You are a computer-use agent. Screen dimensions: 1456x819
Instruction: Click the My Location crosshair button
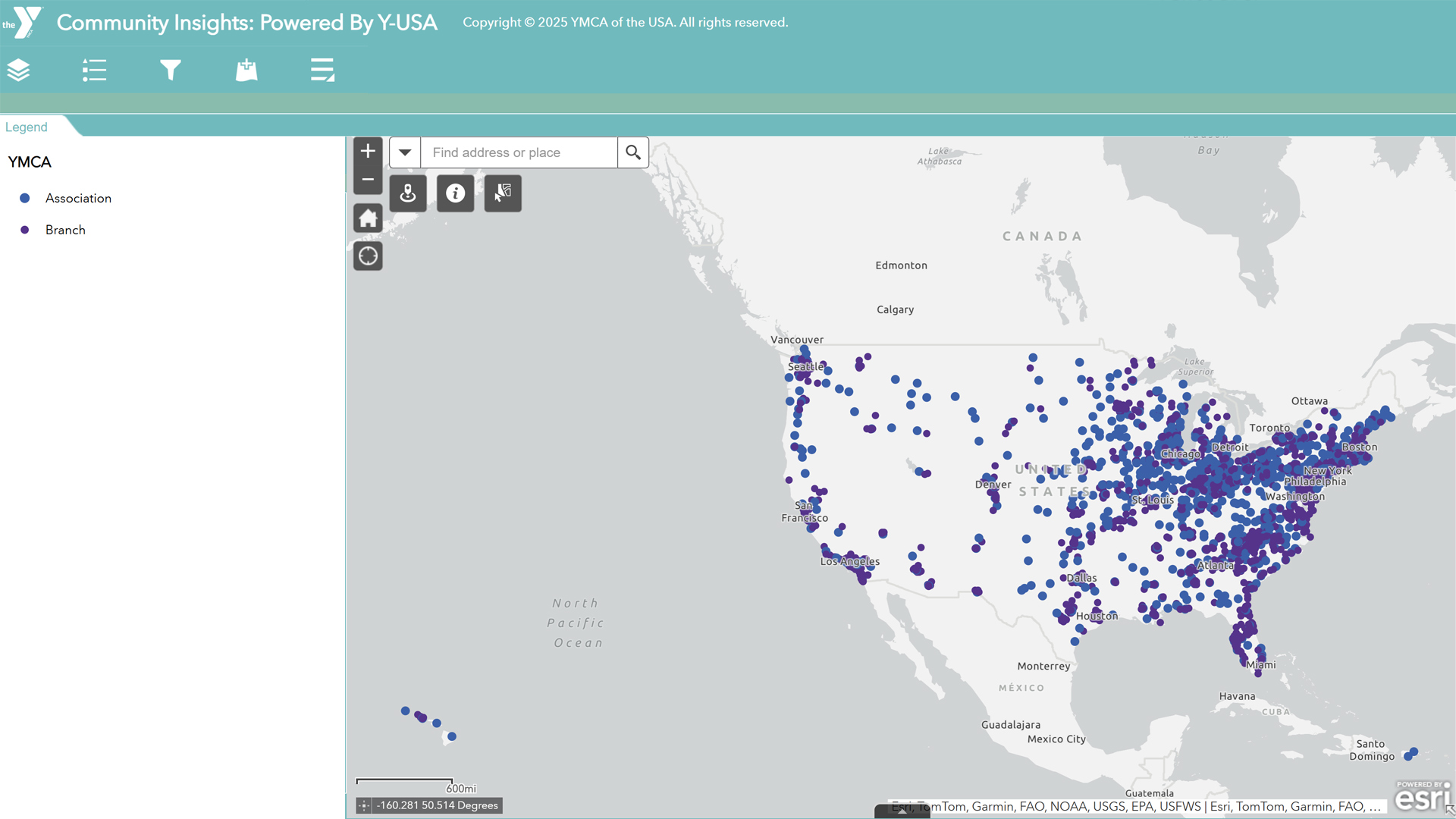click(368, 256)
